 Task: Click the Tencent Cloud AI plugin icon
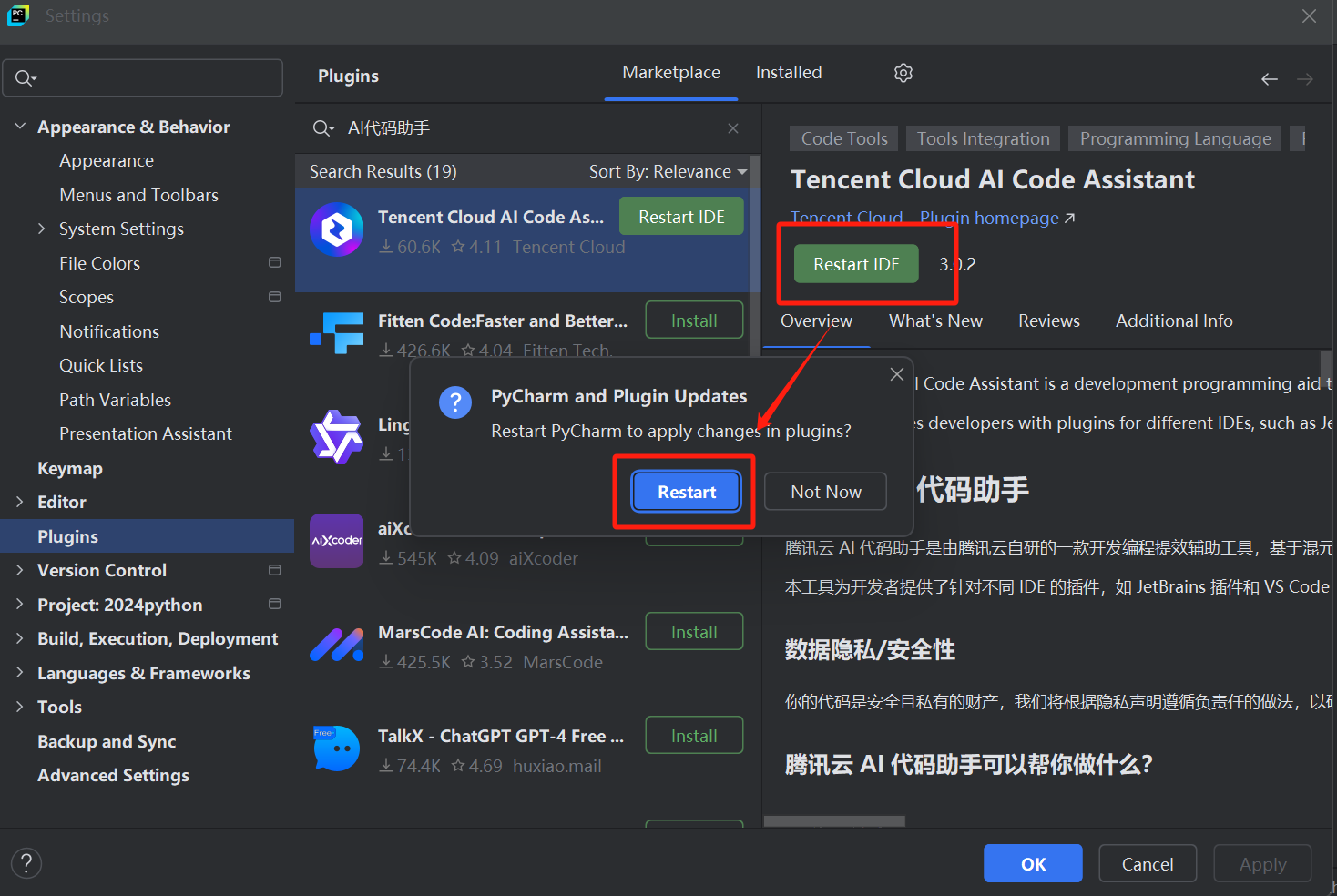(337, 229)
